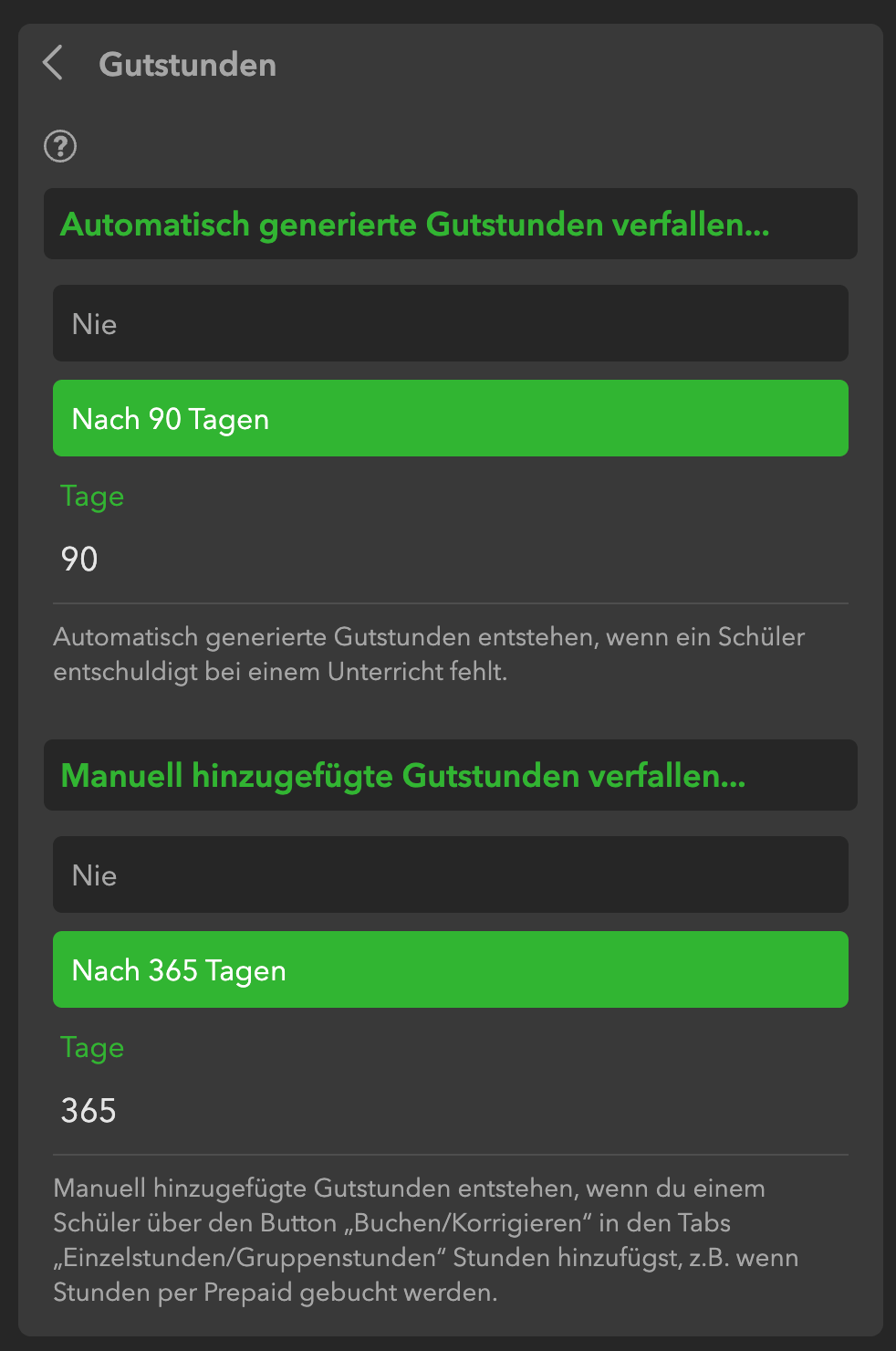The width and height of the screenshot is (896, 1351).
Task: Click the "Buchen/Korrigieren" text in the description
Action: [473, 1223]
